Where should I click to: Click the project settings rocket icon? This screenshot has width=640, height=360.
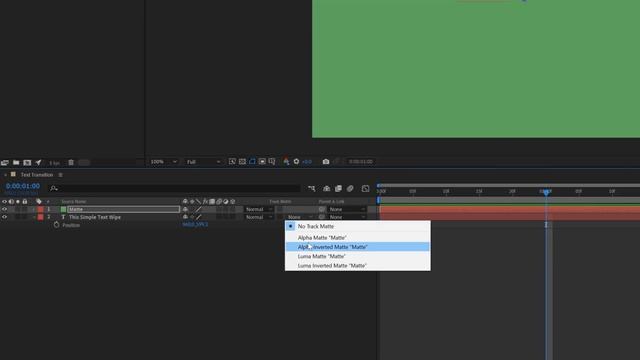tap(38, 162)
